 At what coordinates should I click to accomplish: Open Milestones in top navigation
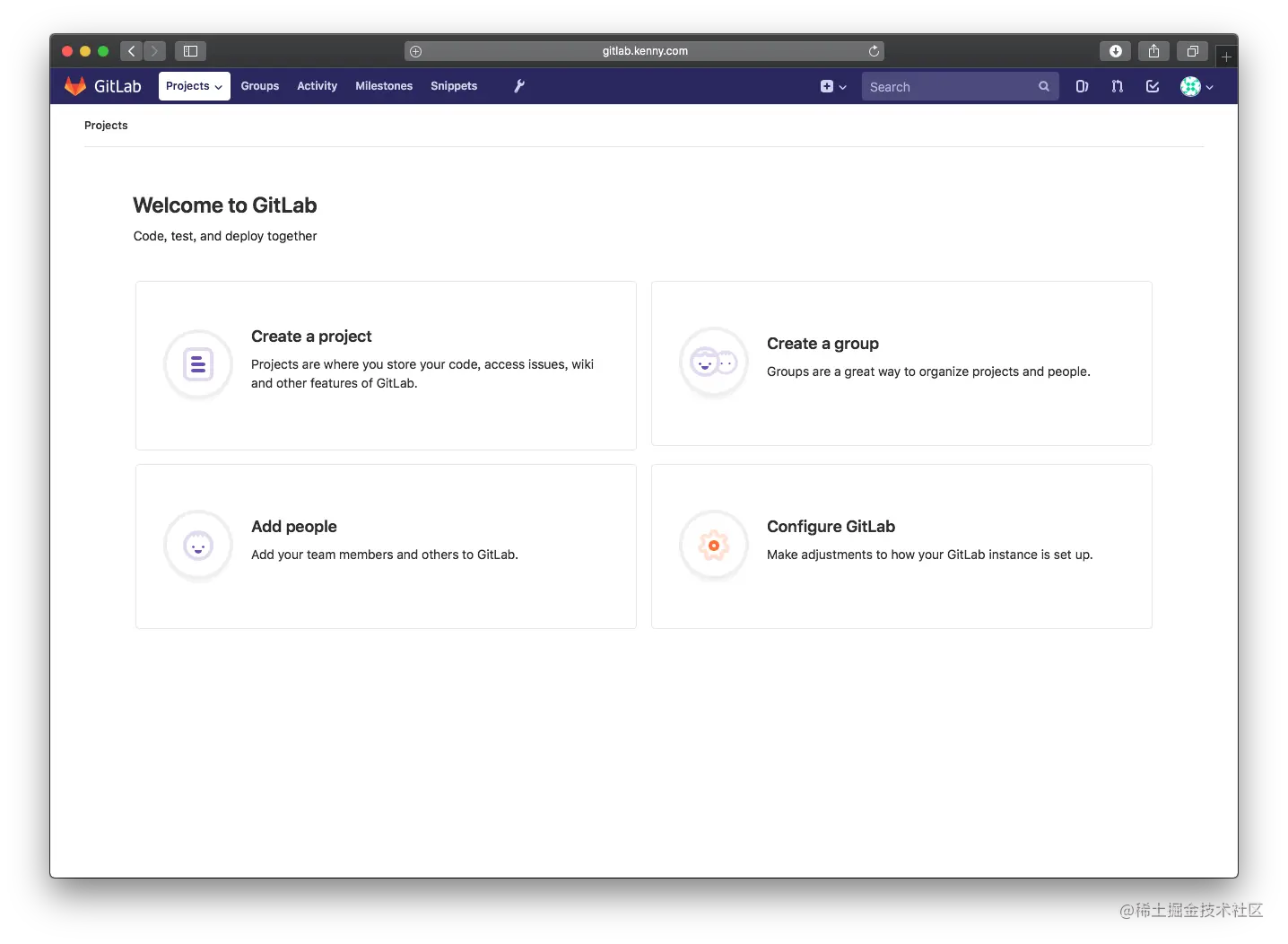(384, 86)
